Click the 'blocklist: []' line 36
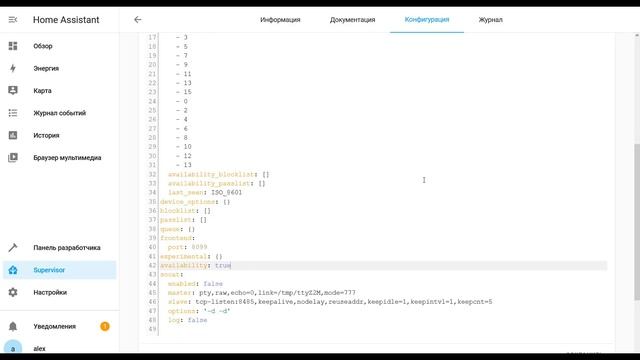The width and height of the screenshot is (640, 360). click(185, 211)
